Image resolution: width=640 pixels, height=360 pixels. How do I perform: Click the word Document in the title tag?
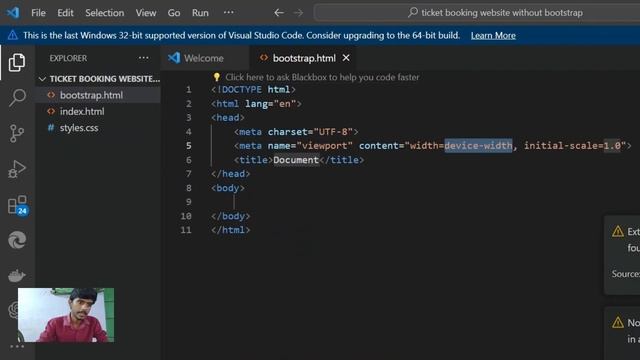pyautogui.click(x=296, y=160)
